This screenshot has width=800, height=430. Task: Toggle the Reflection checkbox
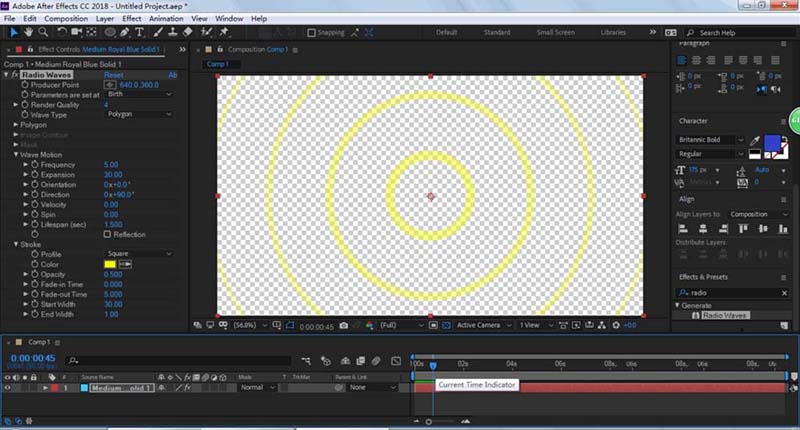point(107,234)
